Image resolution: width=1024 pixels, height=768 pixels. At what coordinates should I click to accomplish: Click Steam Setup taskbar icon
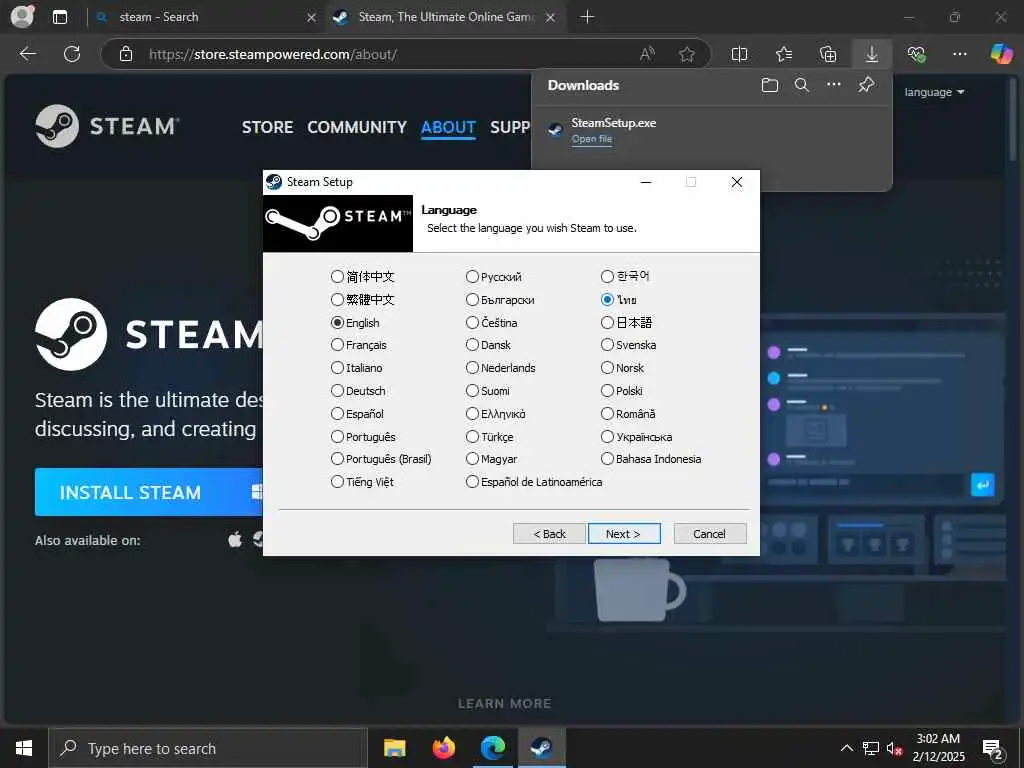(x=541, y=748)
